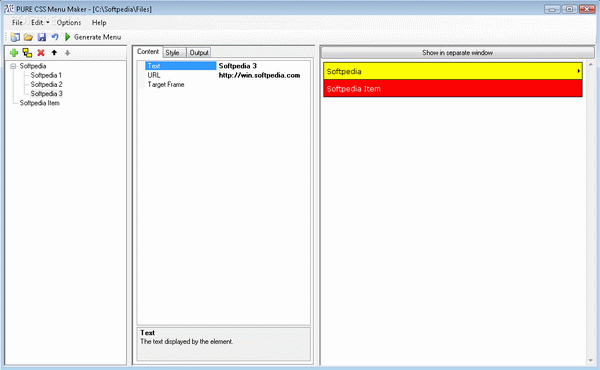The height and width of the screenshot is (370, 600).
Task: Select Softpedia 3 in the tree
Action: pos(46,94)
